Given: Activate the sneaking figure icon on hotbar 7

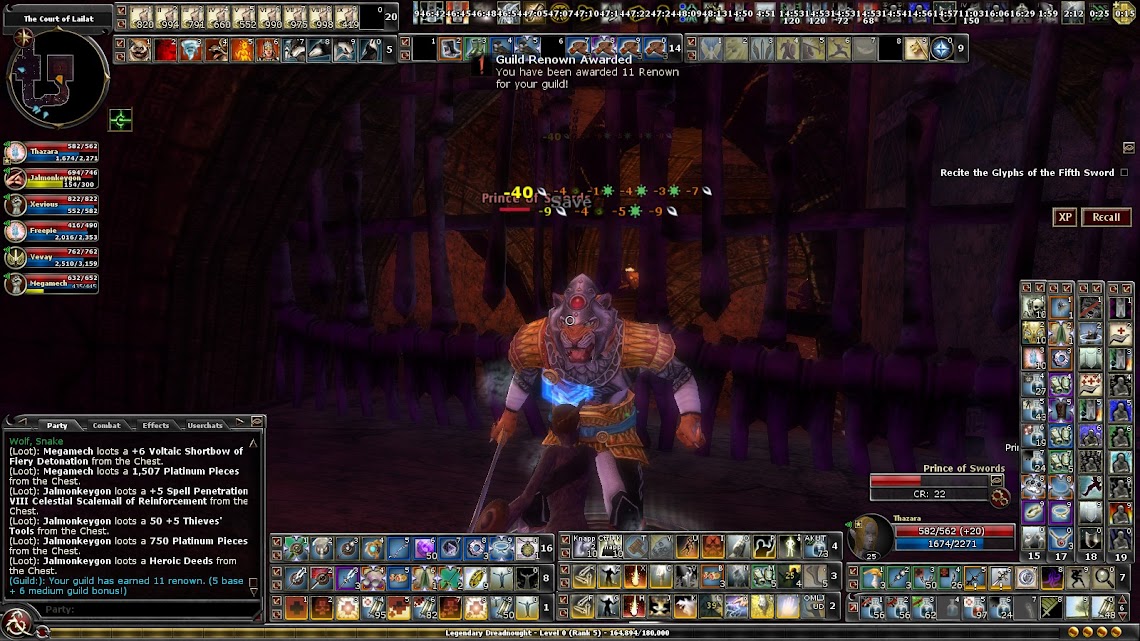Looking at the screenshot, I should point(1077,578).
